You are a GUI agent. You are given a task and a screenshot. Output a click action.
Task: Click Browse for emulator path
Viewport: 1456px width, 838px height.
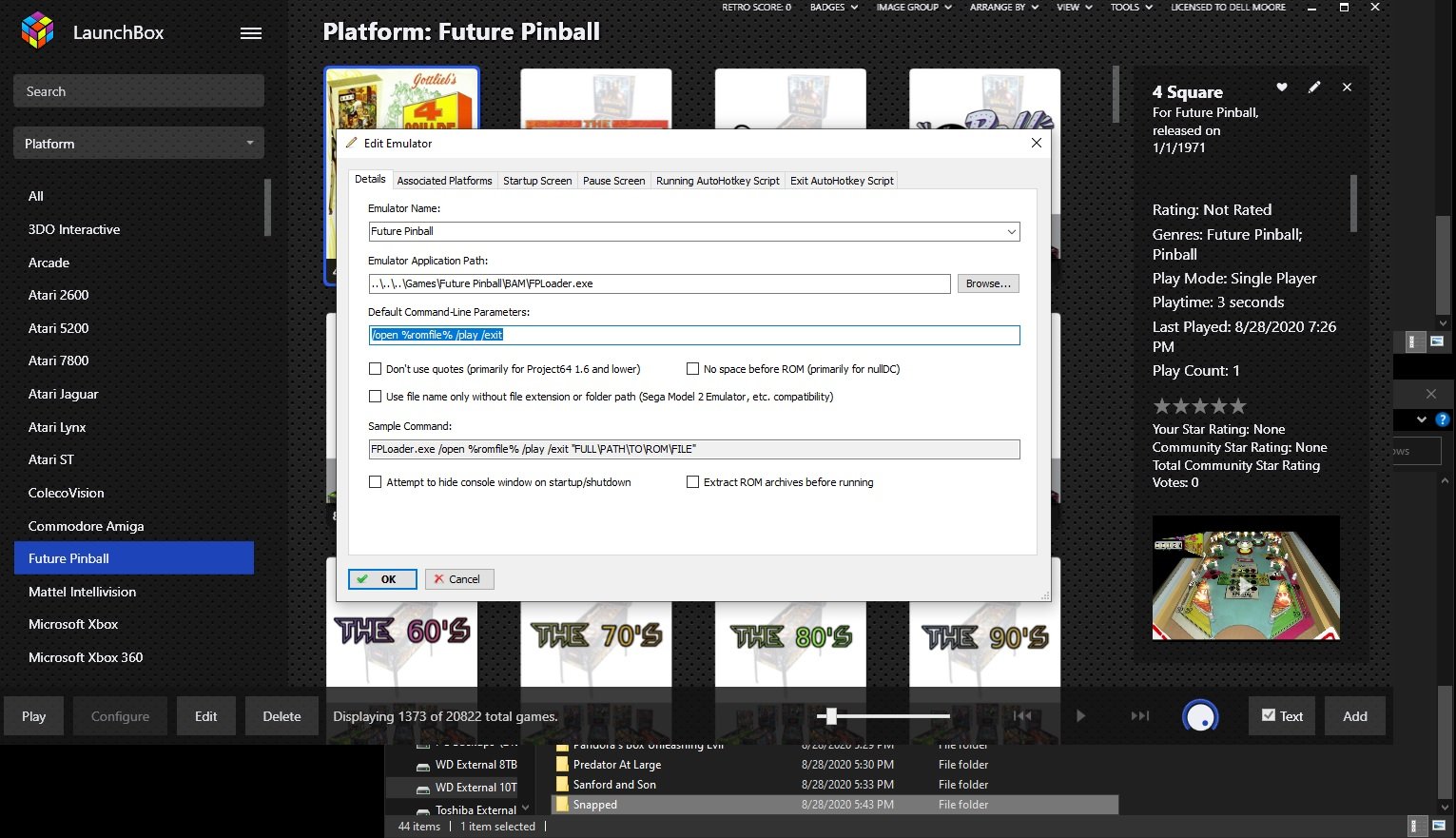tap(988, 283)
